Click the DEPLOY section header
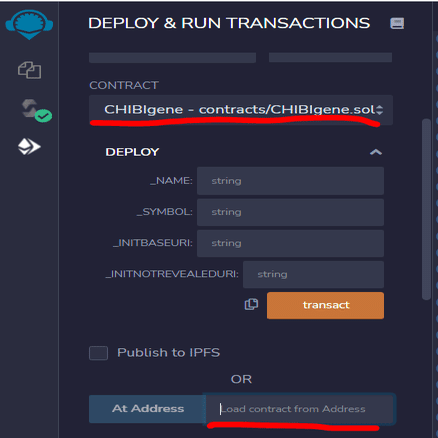This screenshot has height=438, width=438. click(132, 152)
